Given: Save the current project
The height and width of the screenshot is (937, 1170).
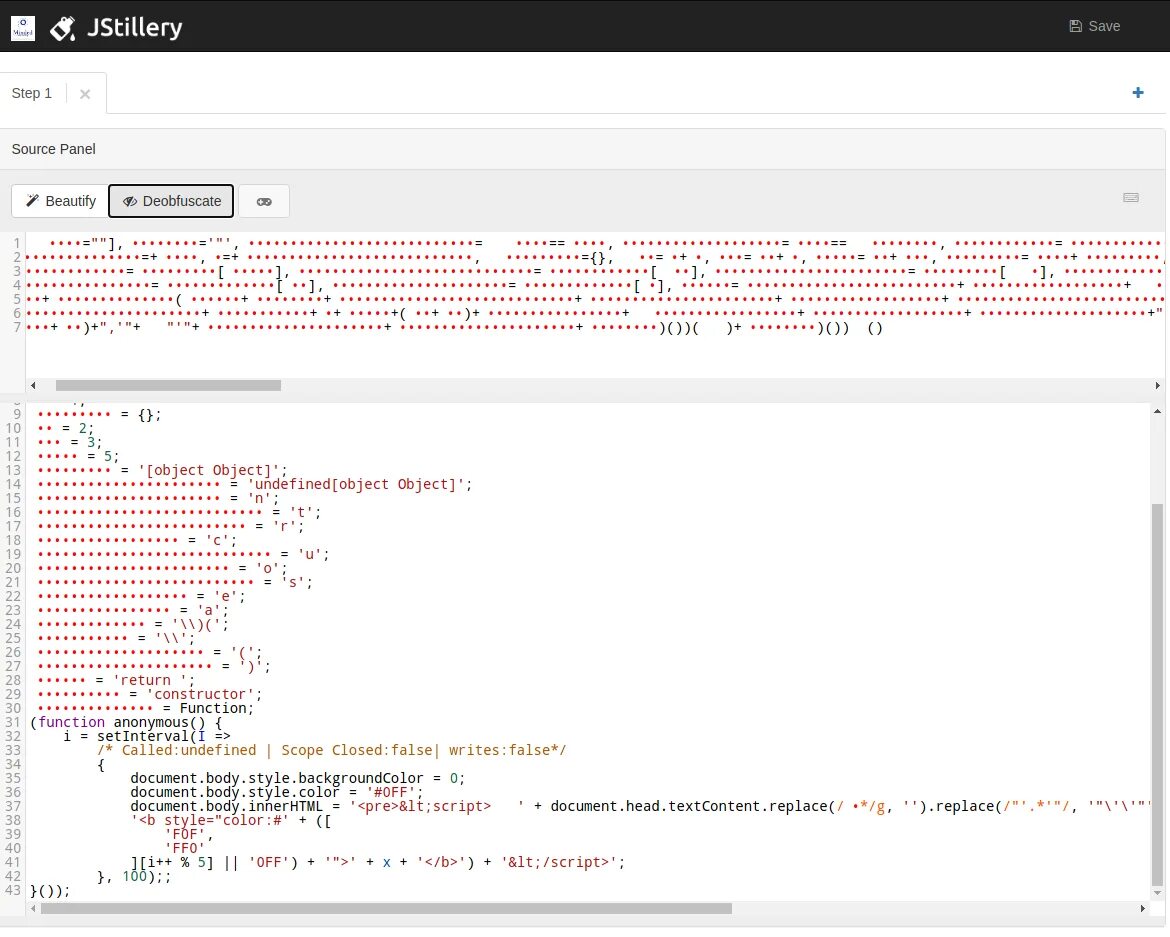Looking at the screenshot, I should click(x=1095, y=26).
